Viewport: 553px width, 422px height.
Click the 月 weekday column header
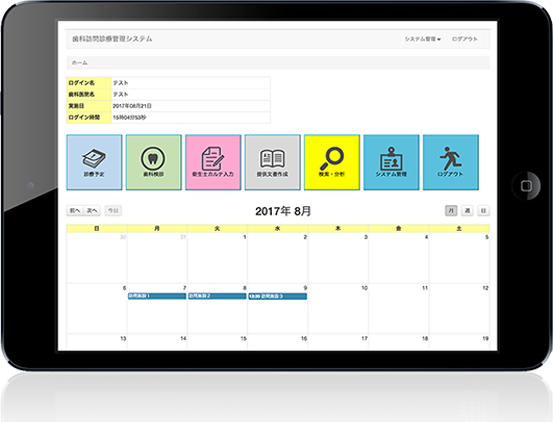point(157,228)
